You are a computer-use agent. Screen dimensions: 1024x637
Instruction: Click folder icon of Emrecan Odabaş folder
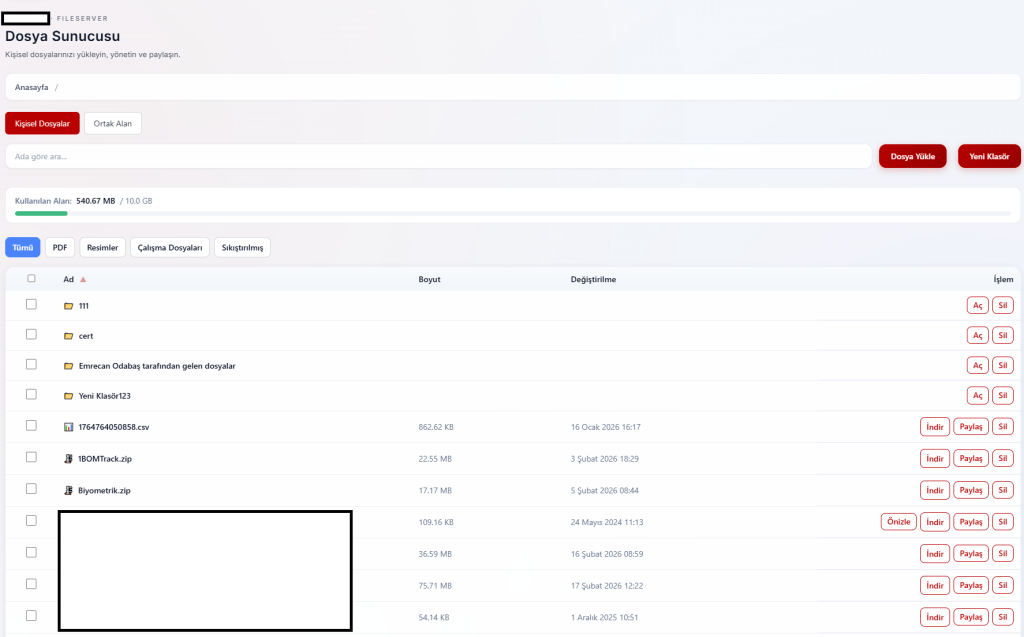[x=68, y=366]
